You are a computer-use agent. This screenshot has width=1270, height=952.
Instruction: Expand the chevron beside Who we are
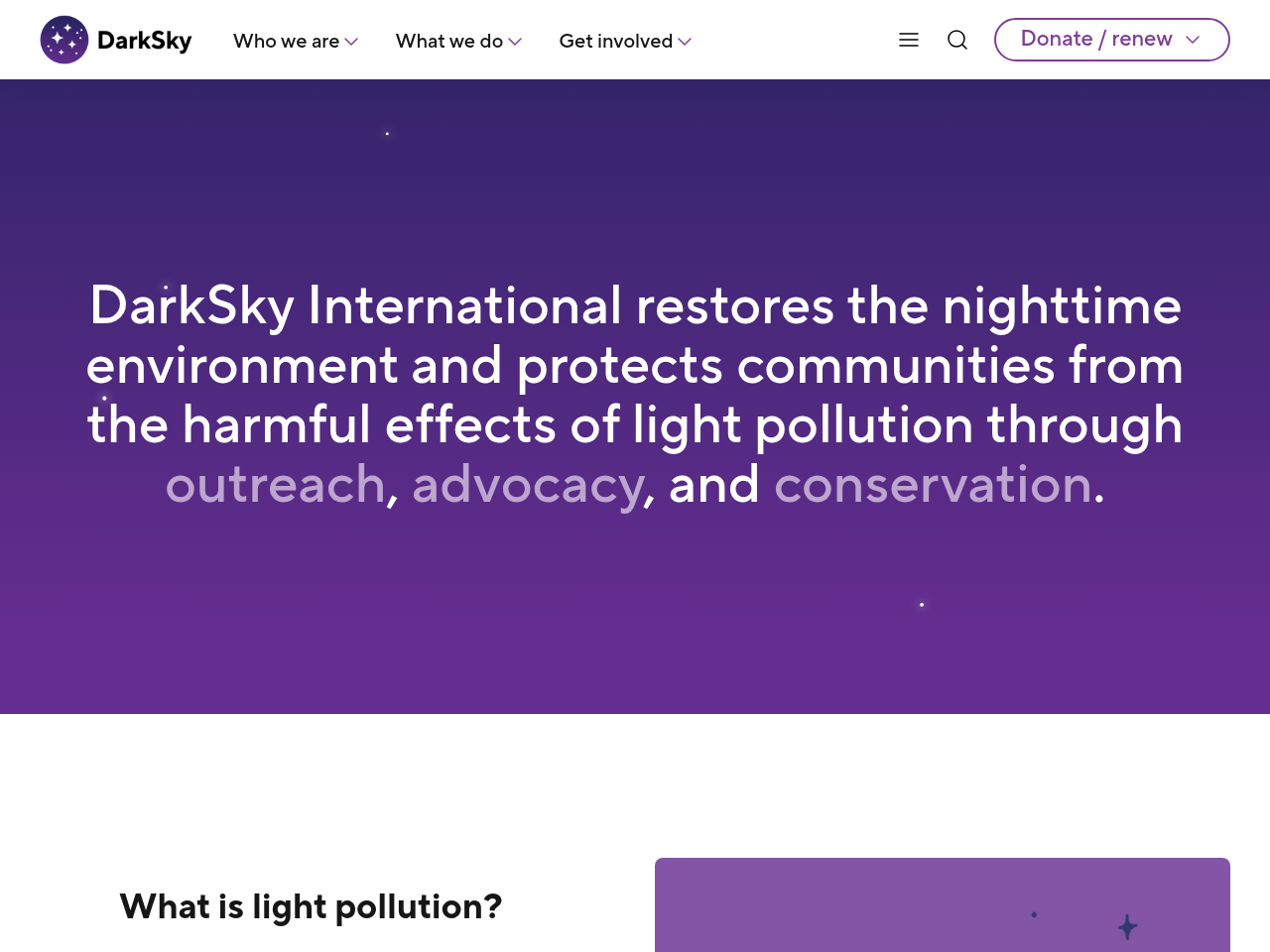pos(351,42)
